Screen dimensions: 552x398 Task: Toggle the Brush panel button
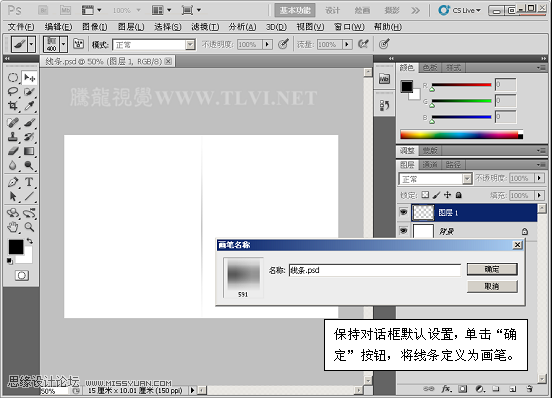click(78, 44)
